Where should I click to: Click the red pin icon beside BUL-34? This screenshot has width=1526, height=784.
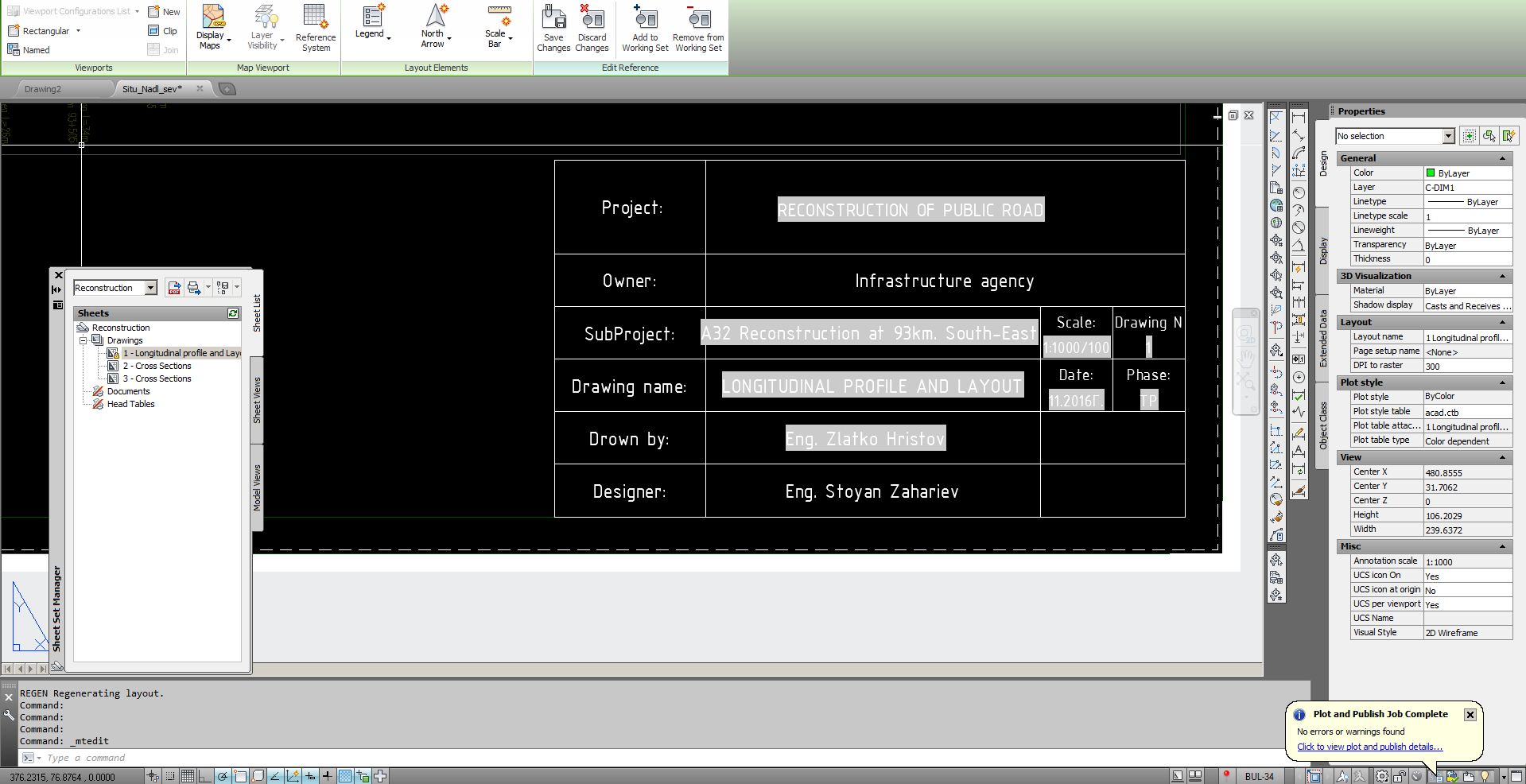(x=1226, y=775)
